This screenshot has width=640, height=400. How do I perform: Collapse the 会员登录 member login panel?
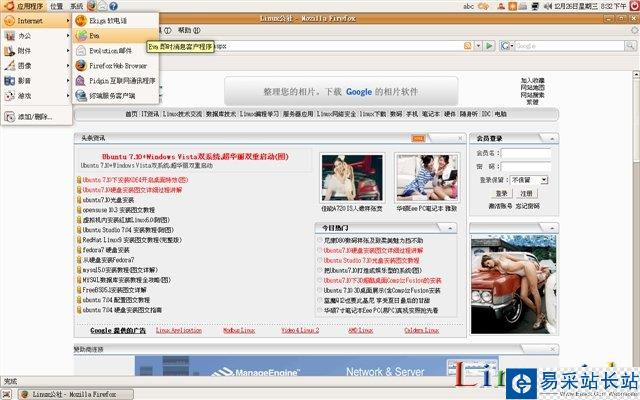(552, 139)
